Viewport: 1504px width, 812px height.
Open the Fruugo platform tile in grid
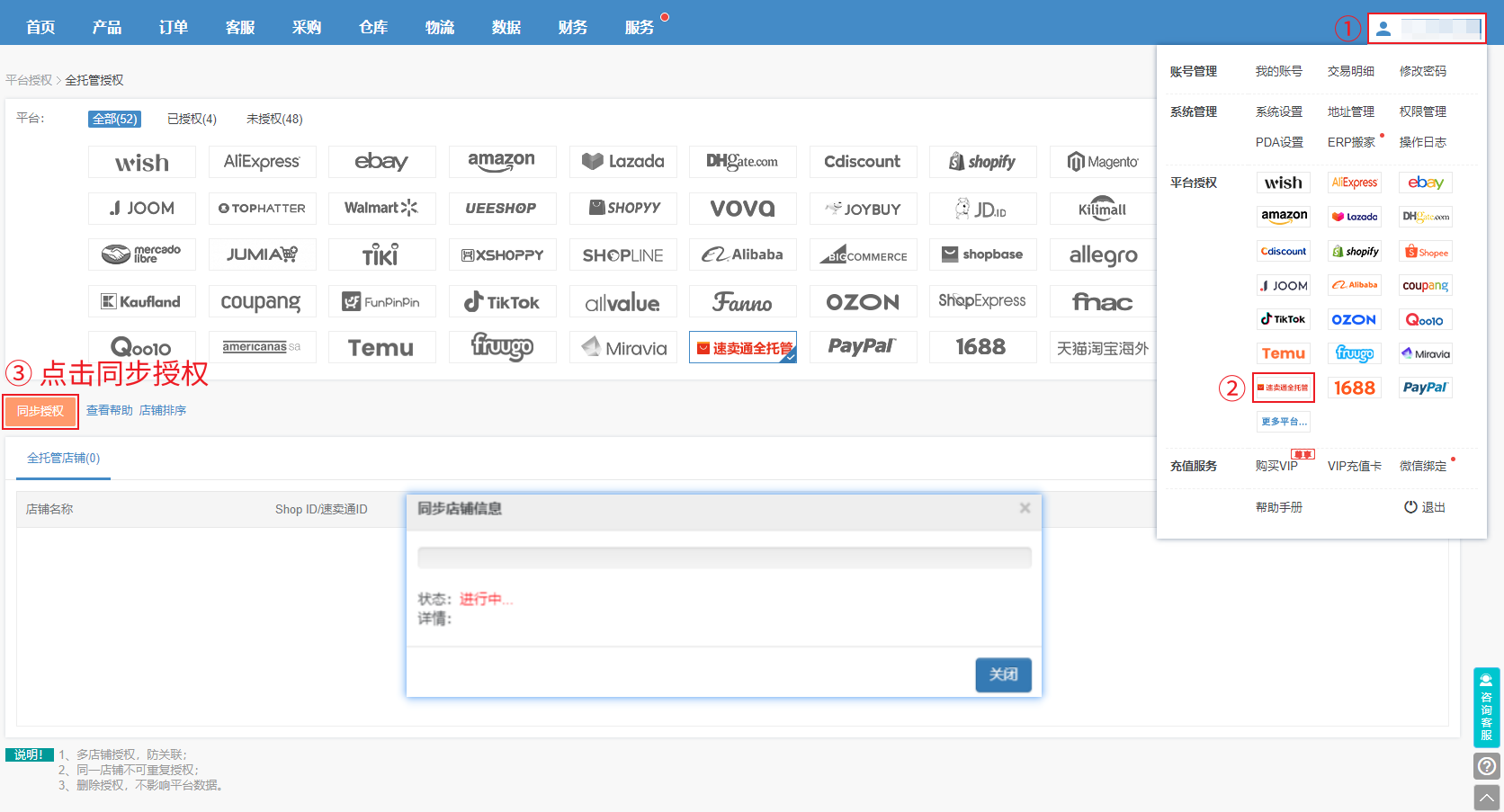point(502,347)
